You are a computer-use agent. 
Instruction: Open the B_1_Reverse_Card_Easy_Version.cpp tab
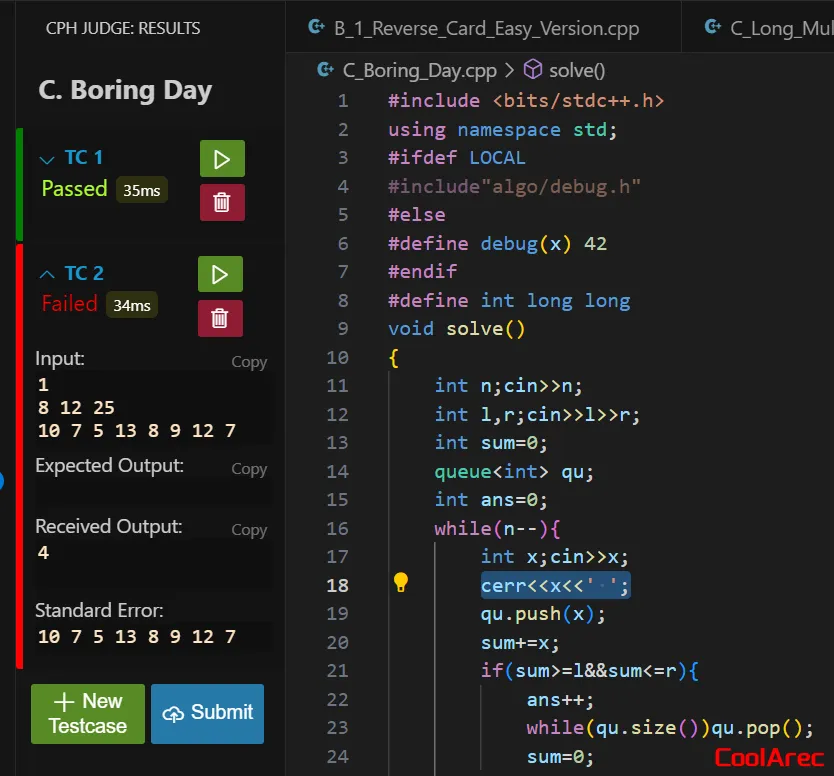coord(483,28)
